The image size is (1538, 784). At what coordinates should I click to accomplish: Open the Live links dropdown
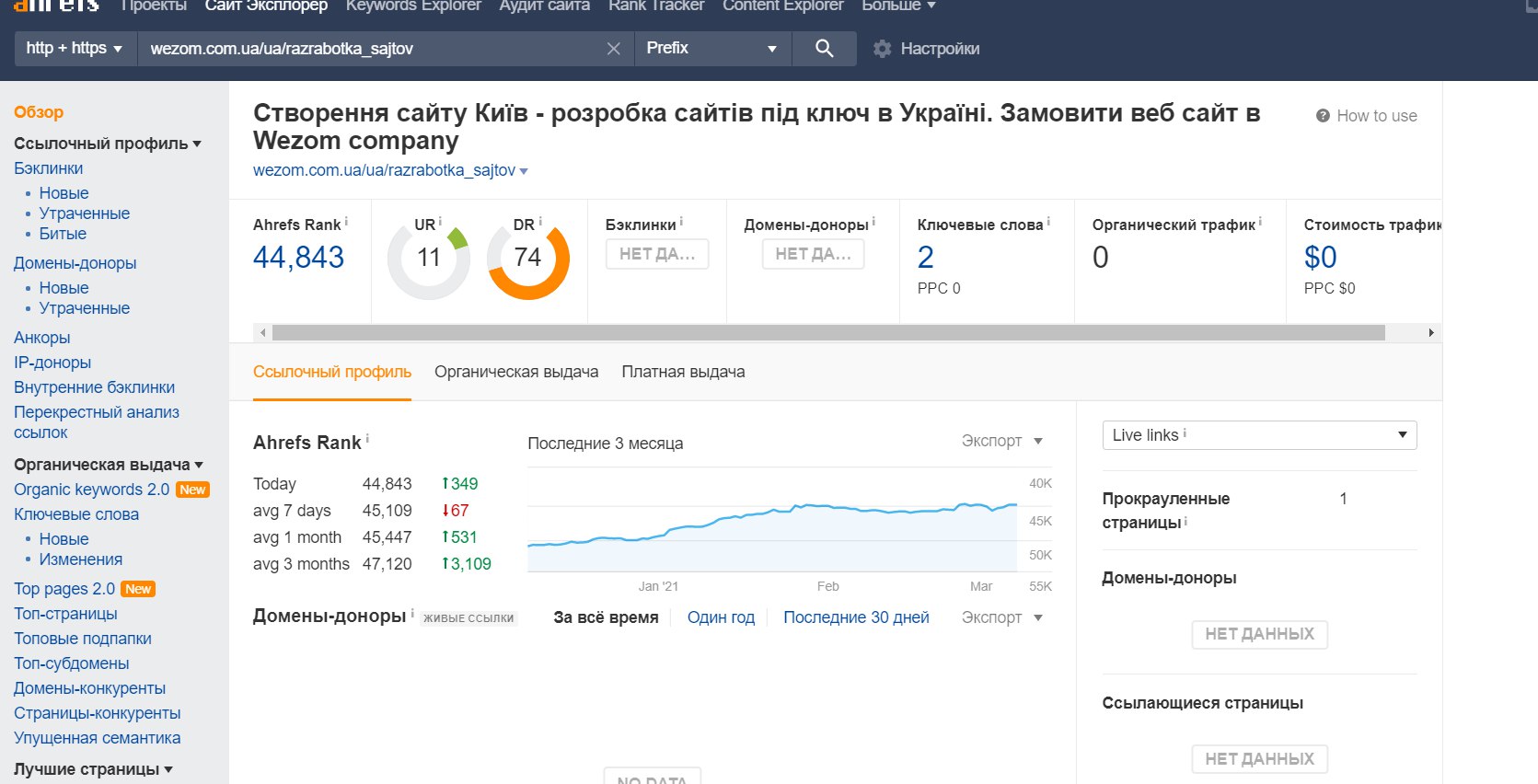(x=1259, y=435)
